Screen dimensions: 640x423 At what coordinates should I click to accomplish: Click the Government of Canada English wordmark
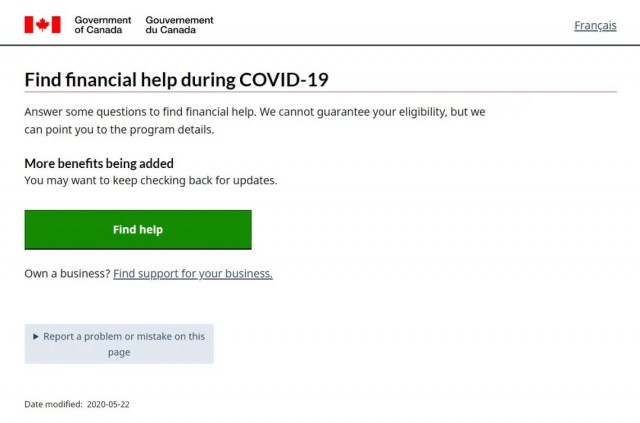click(x=102, y=25)
